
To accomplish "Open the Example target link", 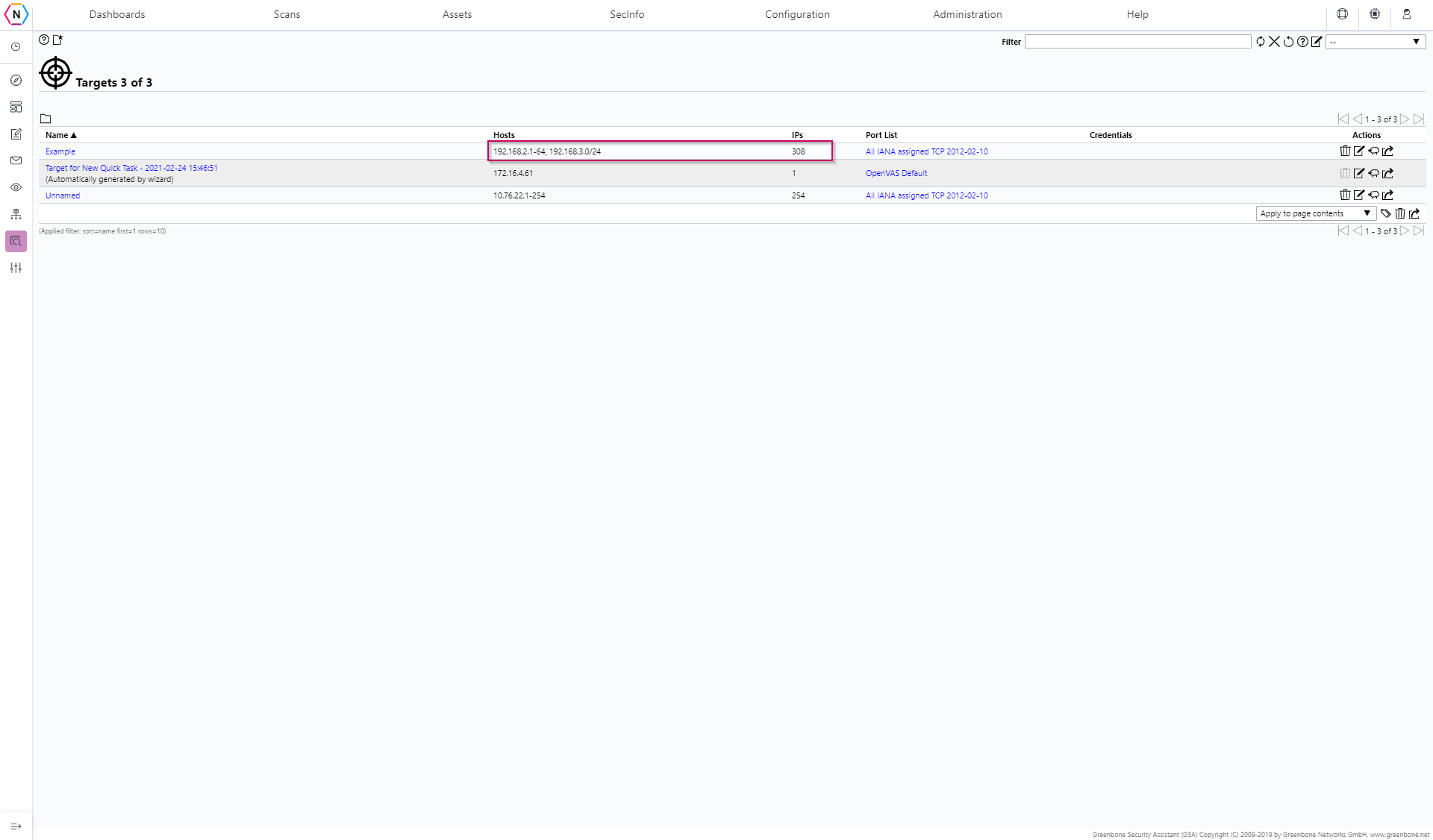I will [x=60, y=151].
